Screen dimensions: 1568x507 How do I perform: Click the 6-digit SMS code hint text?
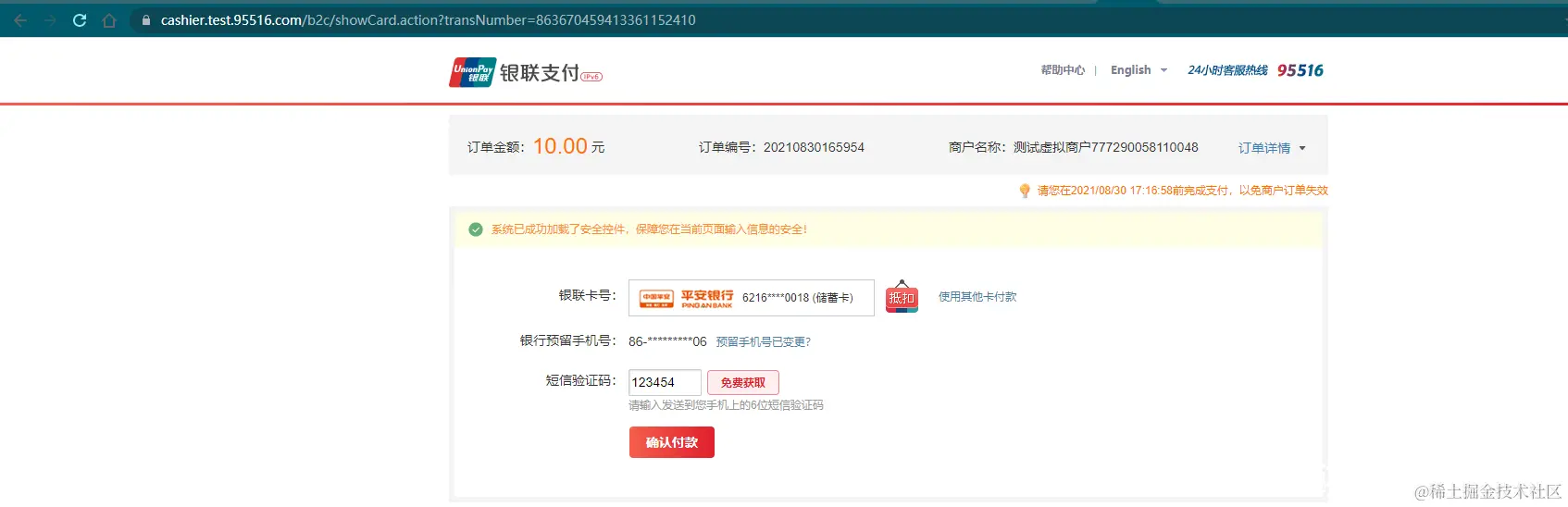pyautogui.click(x=726, y=405)
